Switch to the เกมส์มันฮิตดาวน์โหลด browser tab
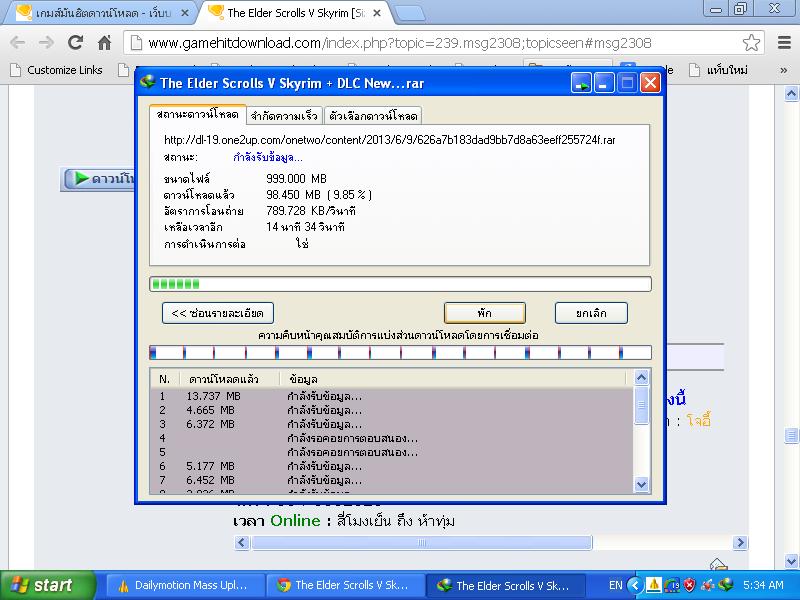 pos(100,13)
